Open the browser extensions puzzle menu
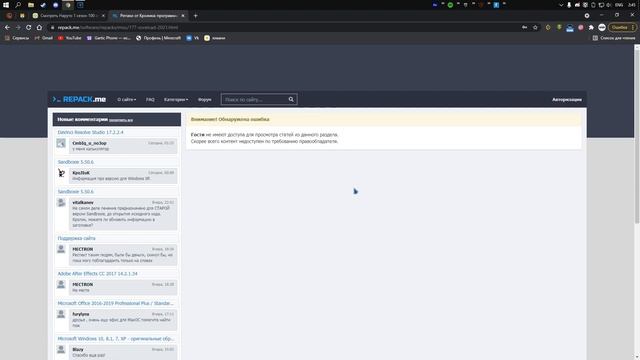 click(x=591, y=27)
